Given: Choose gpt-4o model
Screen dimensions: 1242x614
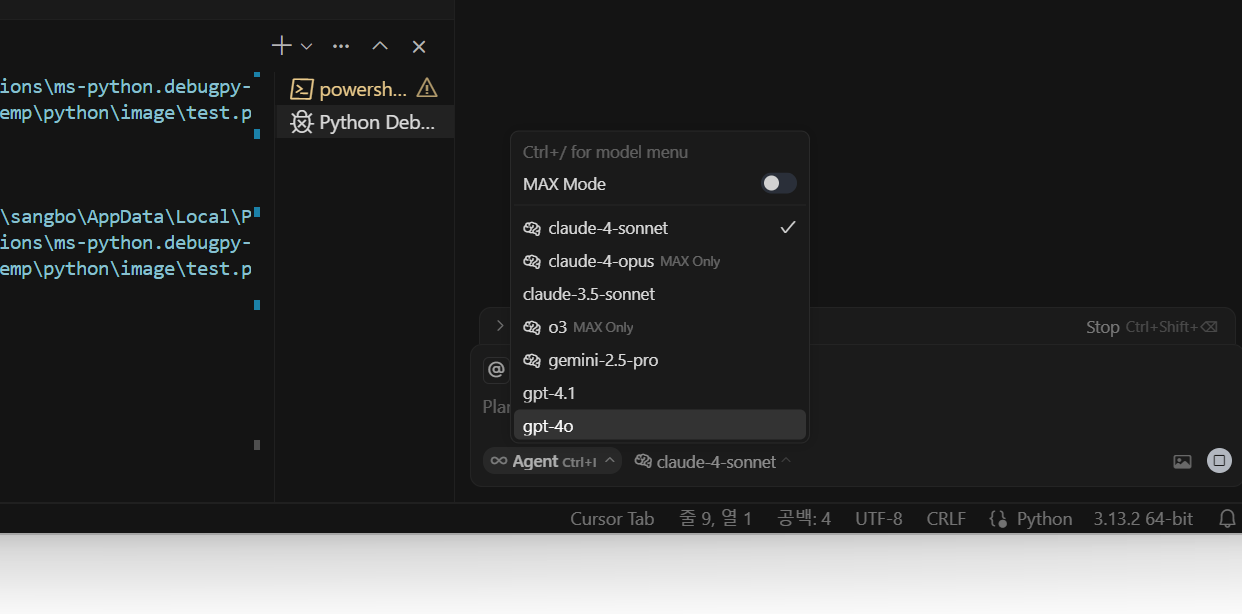Looking at the screenshot, I should [x=660, y=426].
